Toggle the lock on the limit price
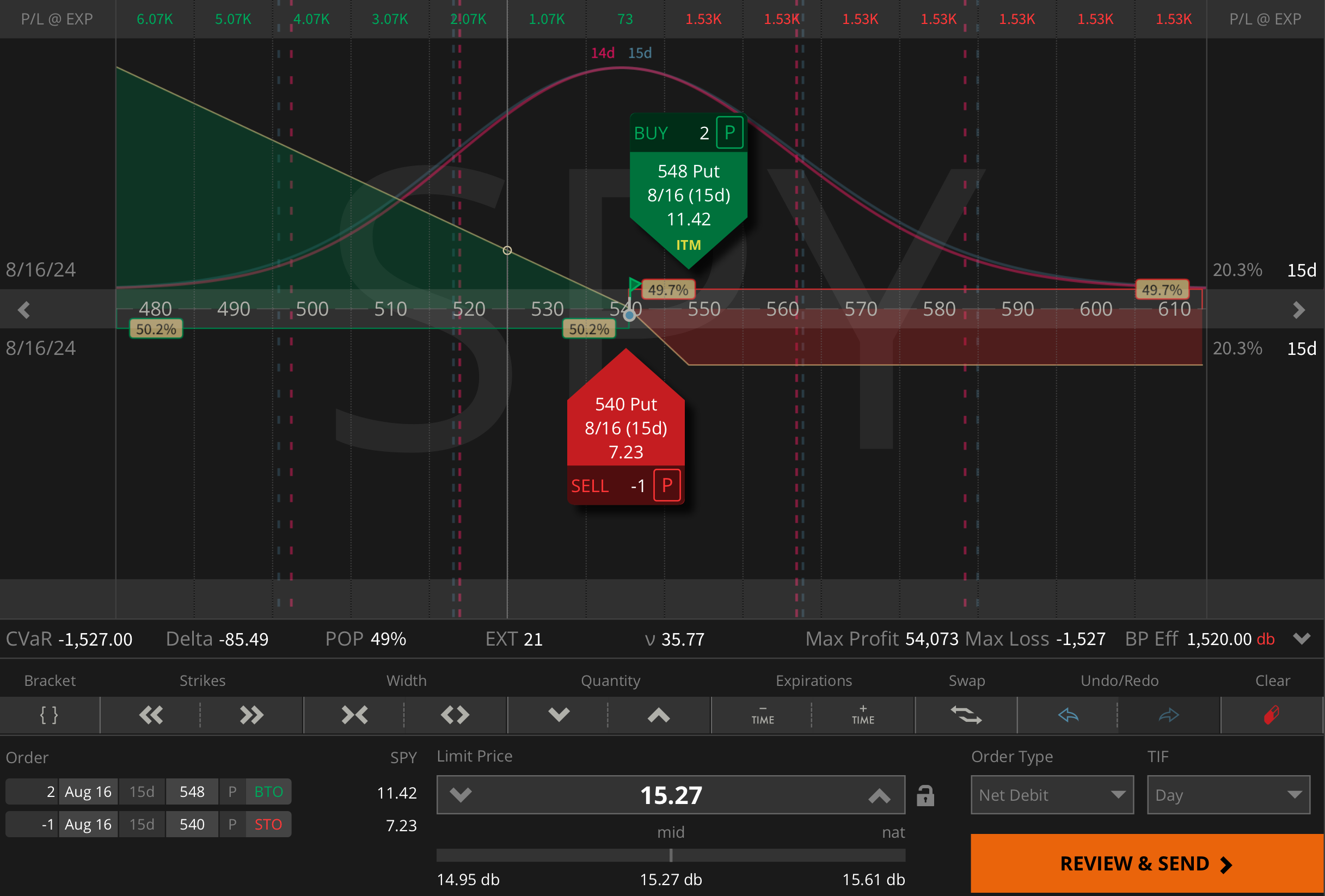The width and height of the screenshot is (1325, 896). click(925, 795)
